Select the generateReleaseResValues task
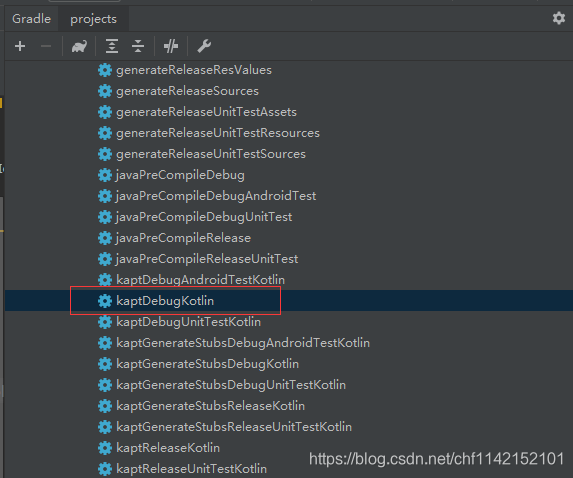This screenshot has height=478, width=573. coord(194,70)
